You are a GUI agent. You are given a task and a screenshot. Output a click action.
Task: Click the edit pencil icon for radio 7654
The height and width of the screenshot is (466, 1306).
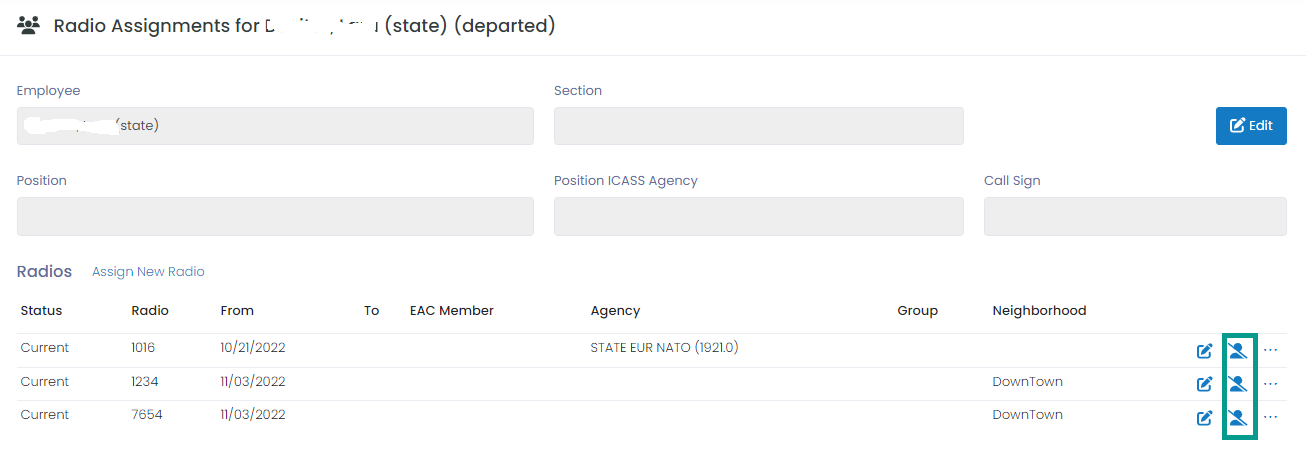click(1205, 418)
